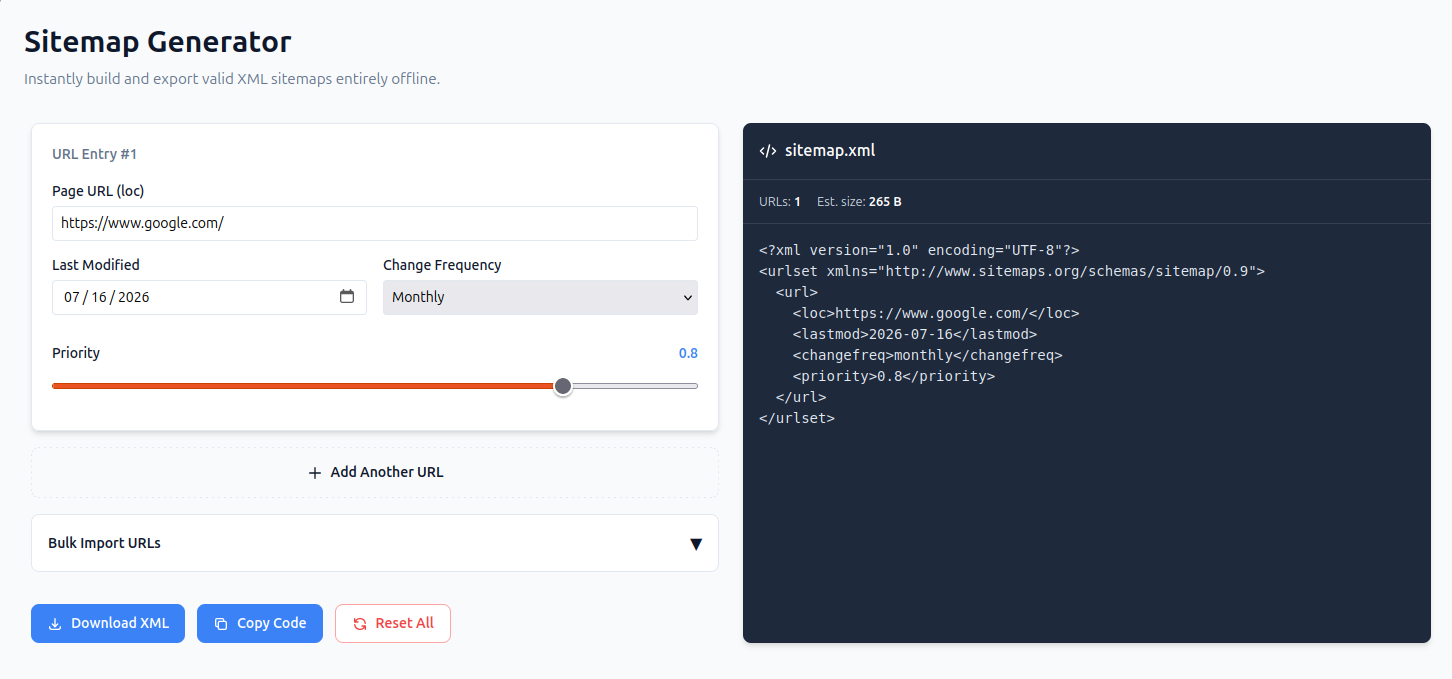Click the Bulk Import URLs header label

104,543
